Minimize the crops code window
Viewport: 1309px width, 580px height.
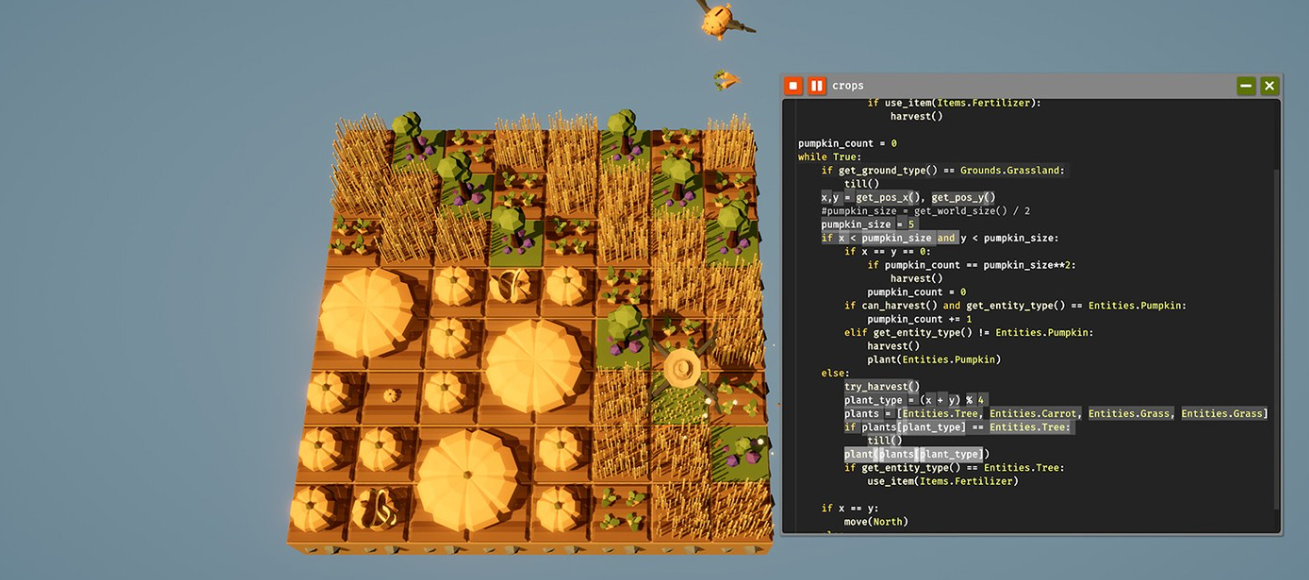click(x=1246, y=86)
